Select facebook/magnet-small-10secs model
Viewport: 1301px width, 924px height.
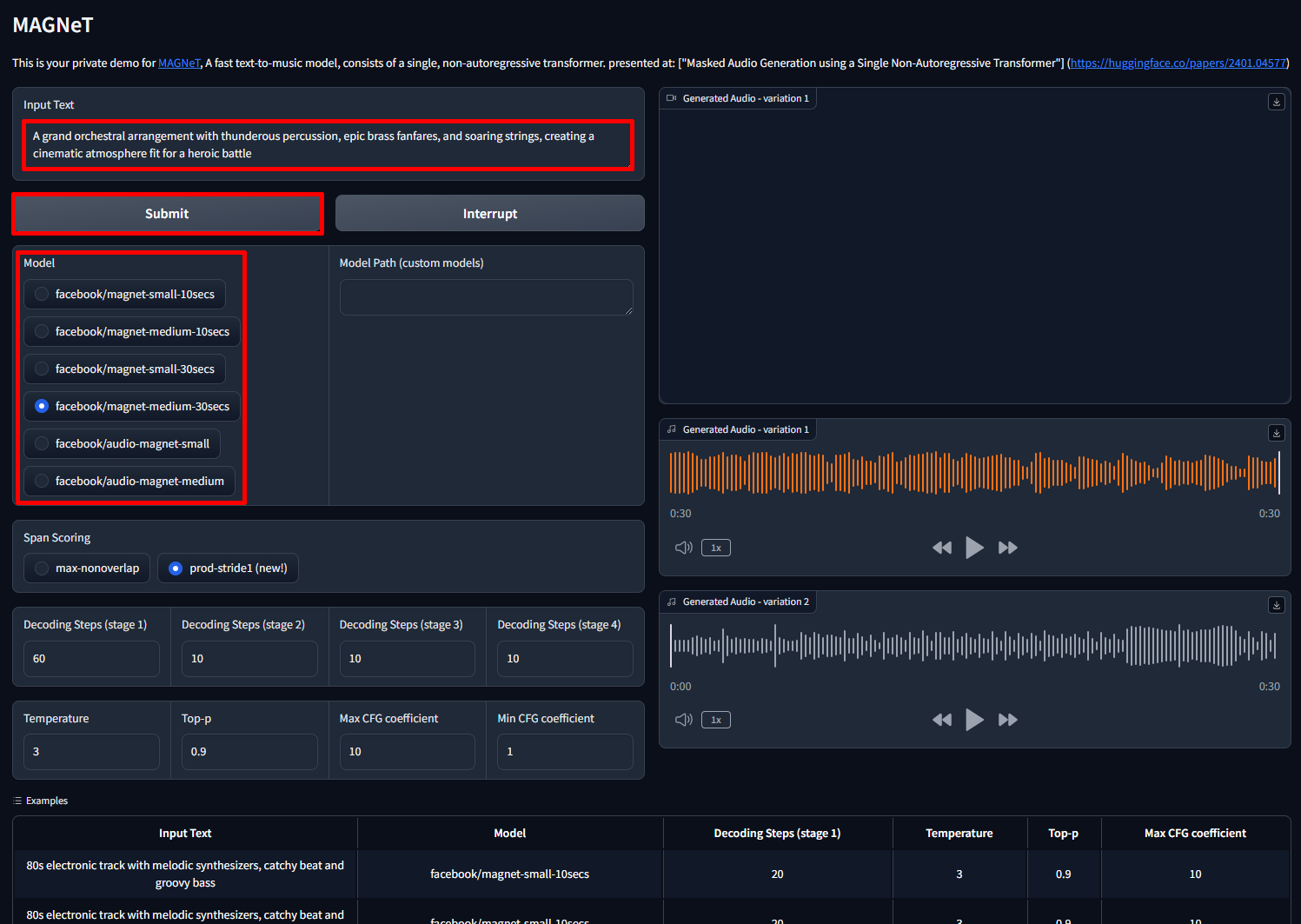124,294
